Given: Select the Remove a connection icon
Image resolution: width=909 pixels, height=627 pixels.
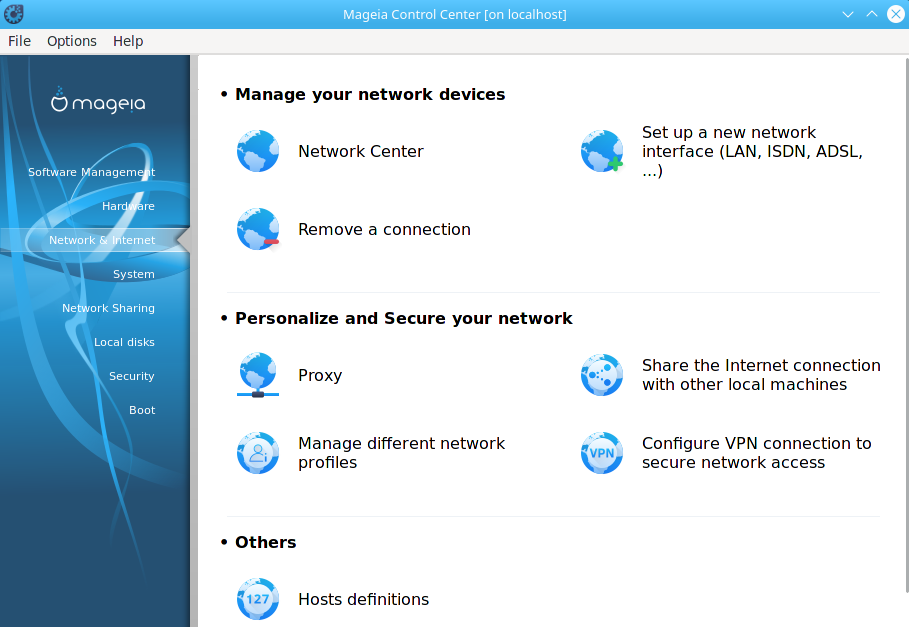Looking at the screenshot, I should pyautogui.click(x=257, y=228).
